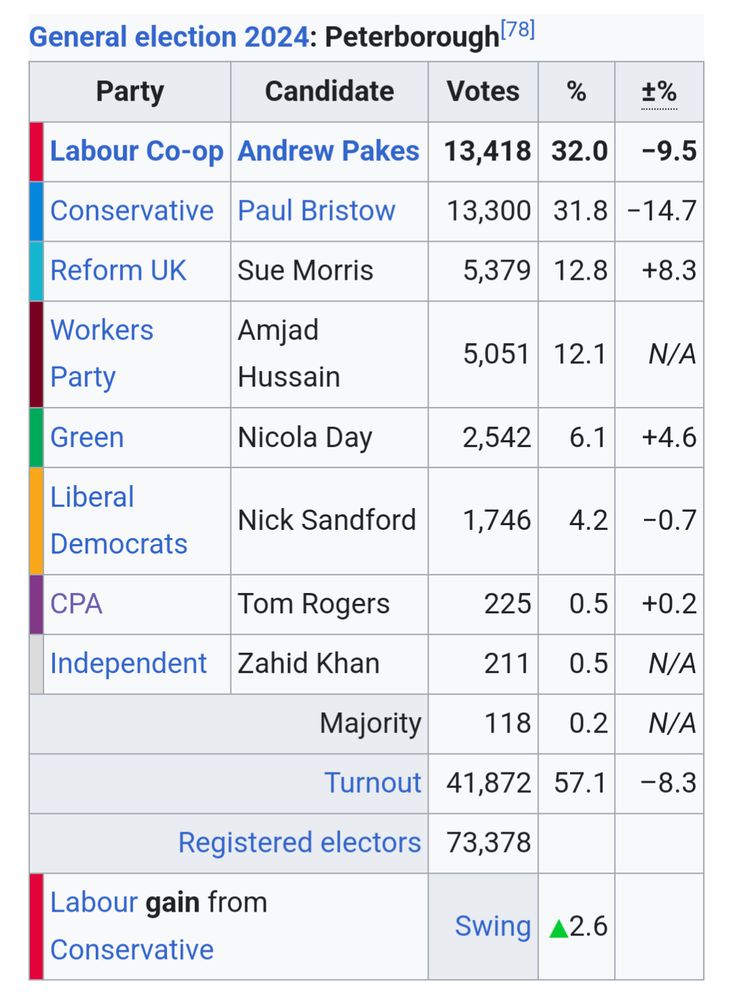Click the Labour link in gain row

94,902
